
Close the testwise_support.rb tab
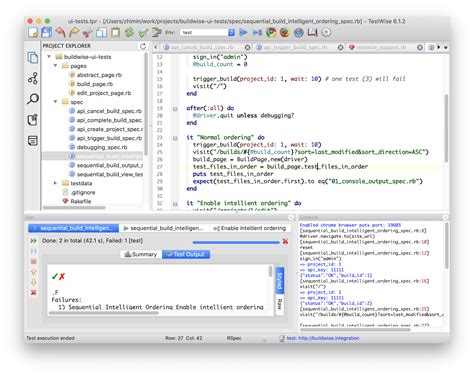pos(420,48)
